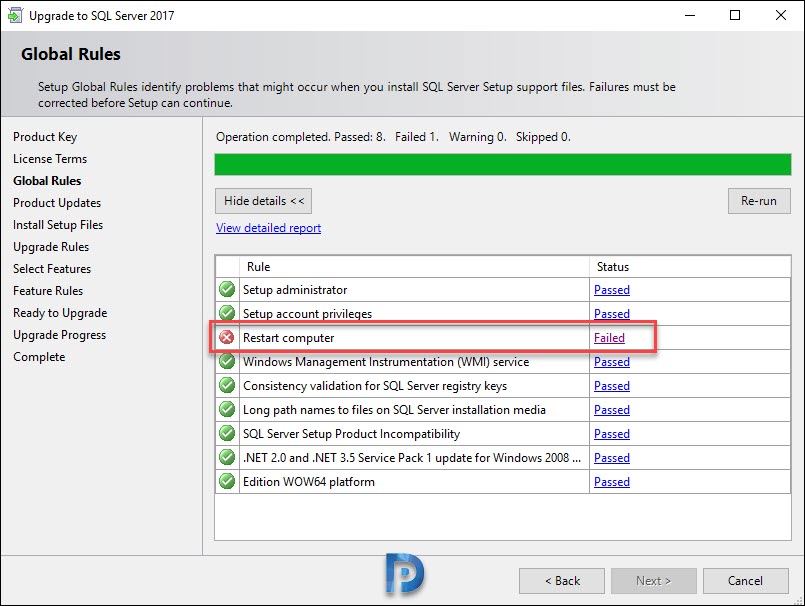
Task: Click the Operation completed summary text
Action: [393, 137]
